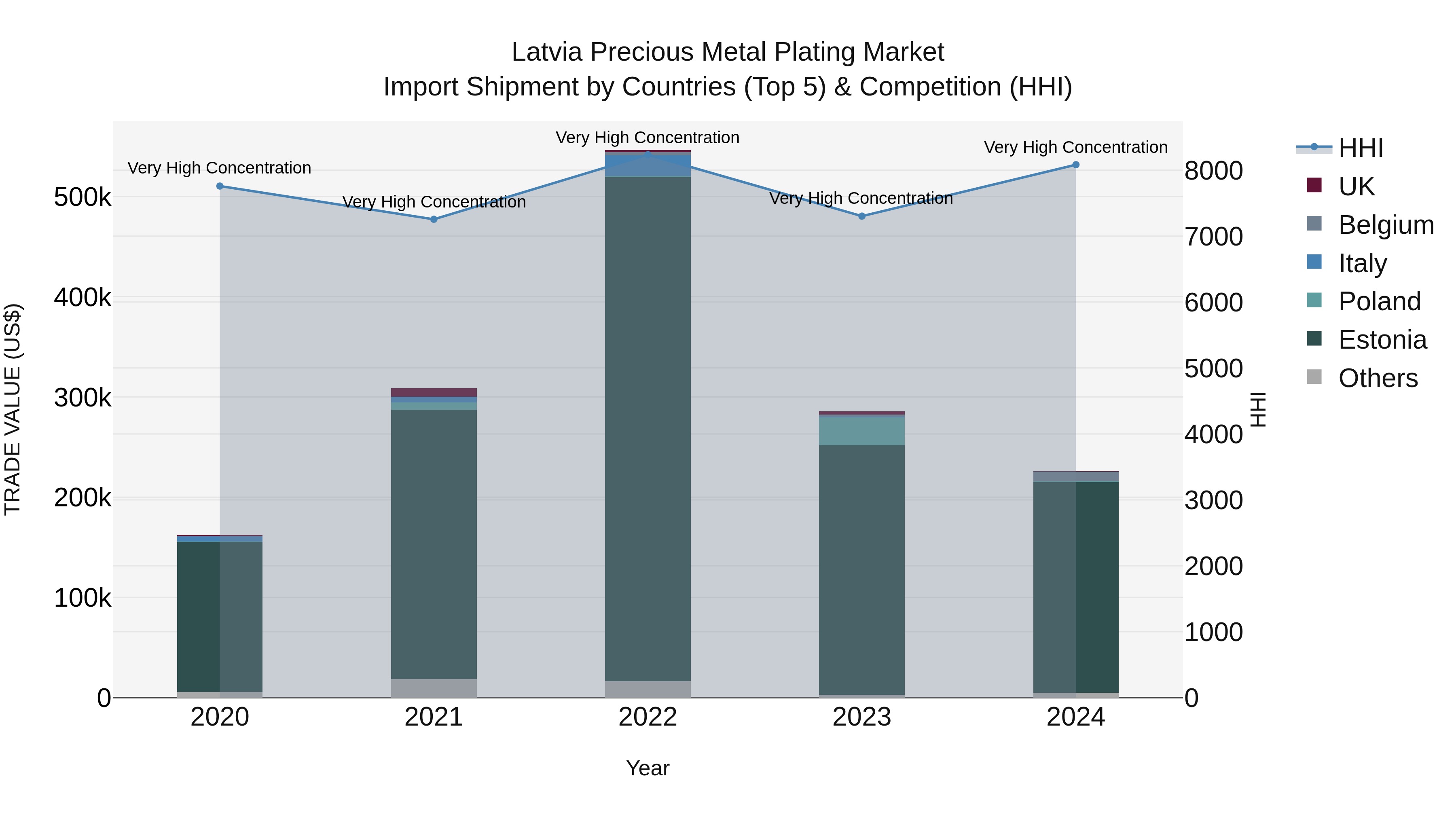
Task: Toggle Italy series in legend
Action: pos(1346,263)
